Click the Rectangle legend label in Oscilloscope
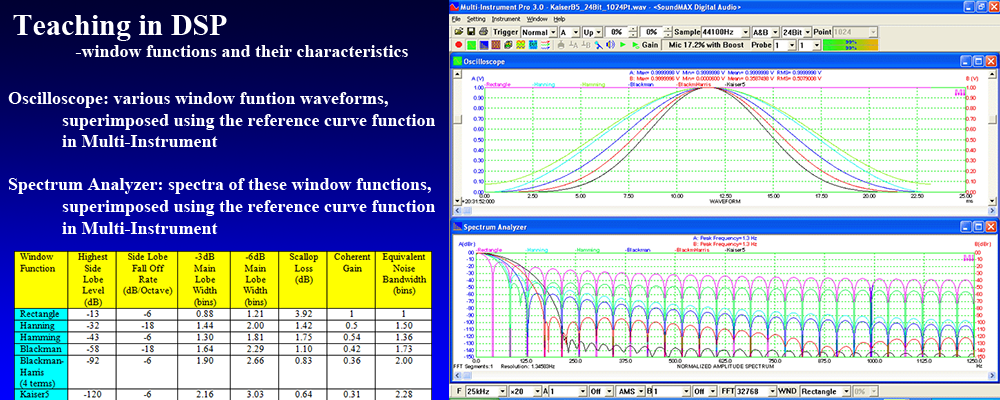 (497, 84)
